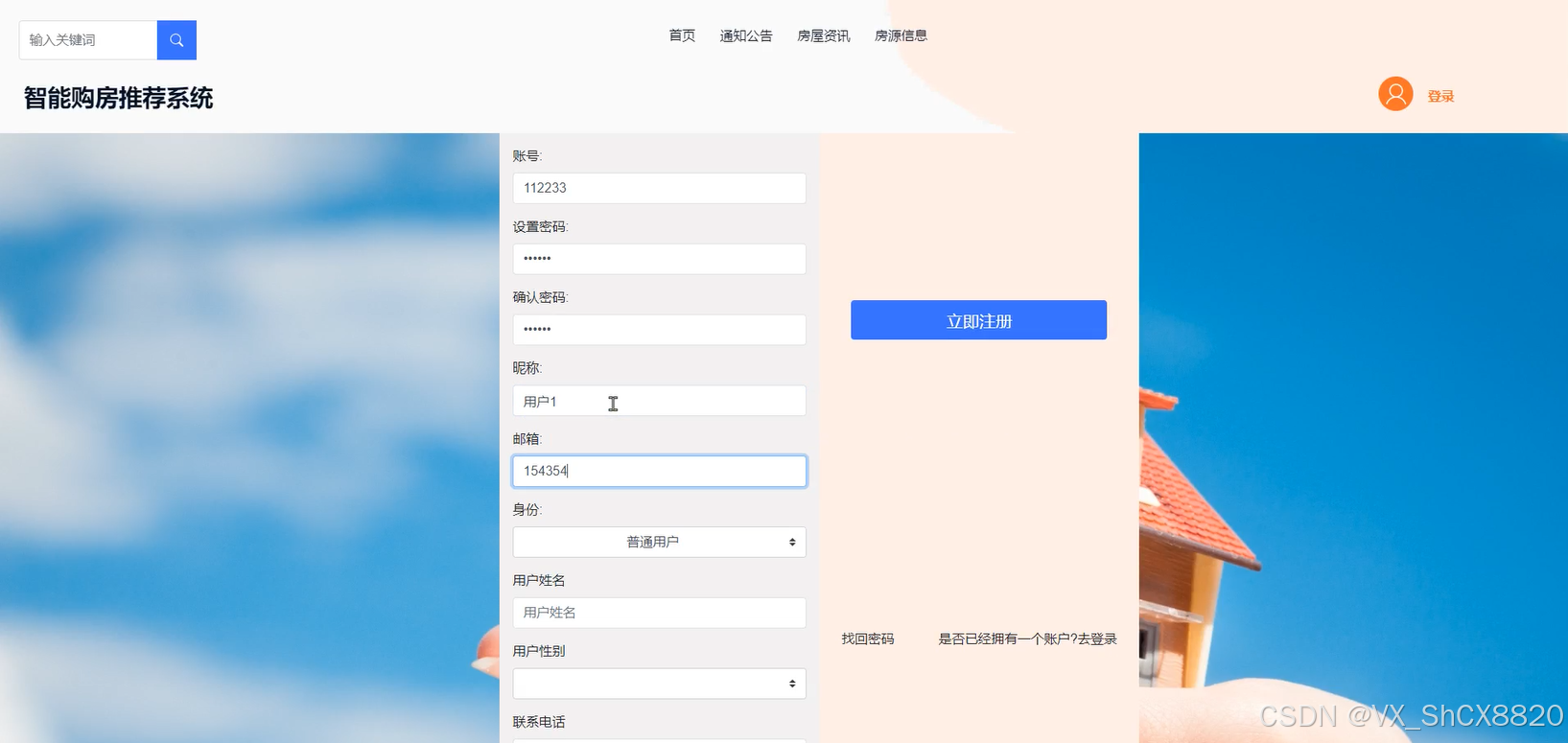The width and height of the screenshot is (1568, 743).
Task: Click the 登录 link
Action: 1440,96
